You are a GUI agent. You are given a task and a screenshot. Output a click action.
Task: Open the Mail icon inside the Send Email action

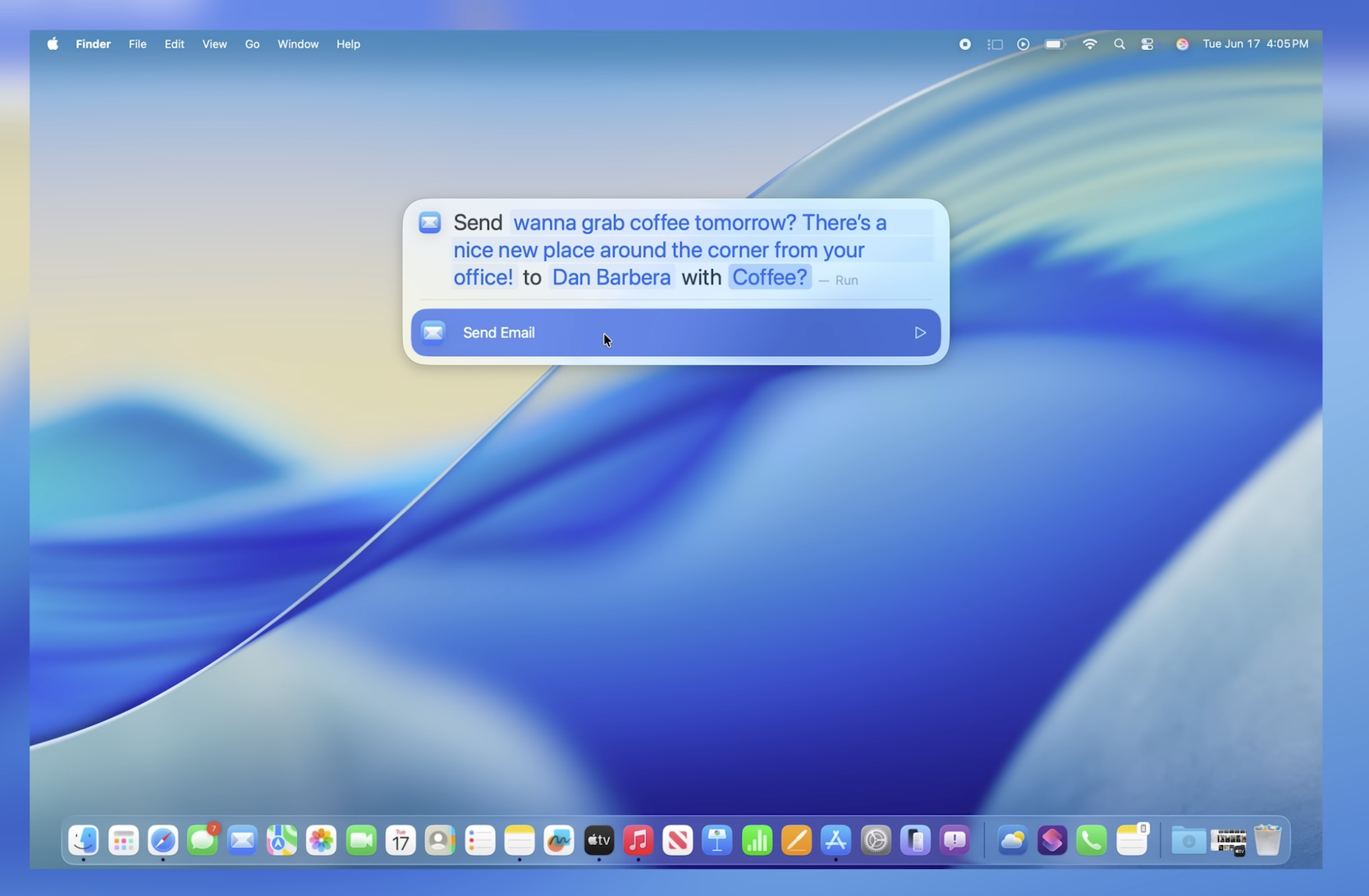pyautogui.click(x=433, y=332)
